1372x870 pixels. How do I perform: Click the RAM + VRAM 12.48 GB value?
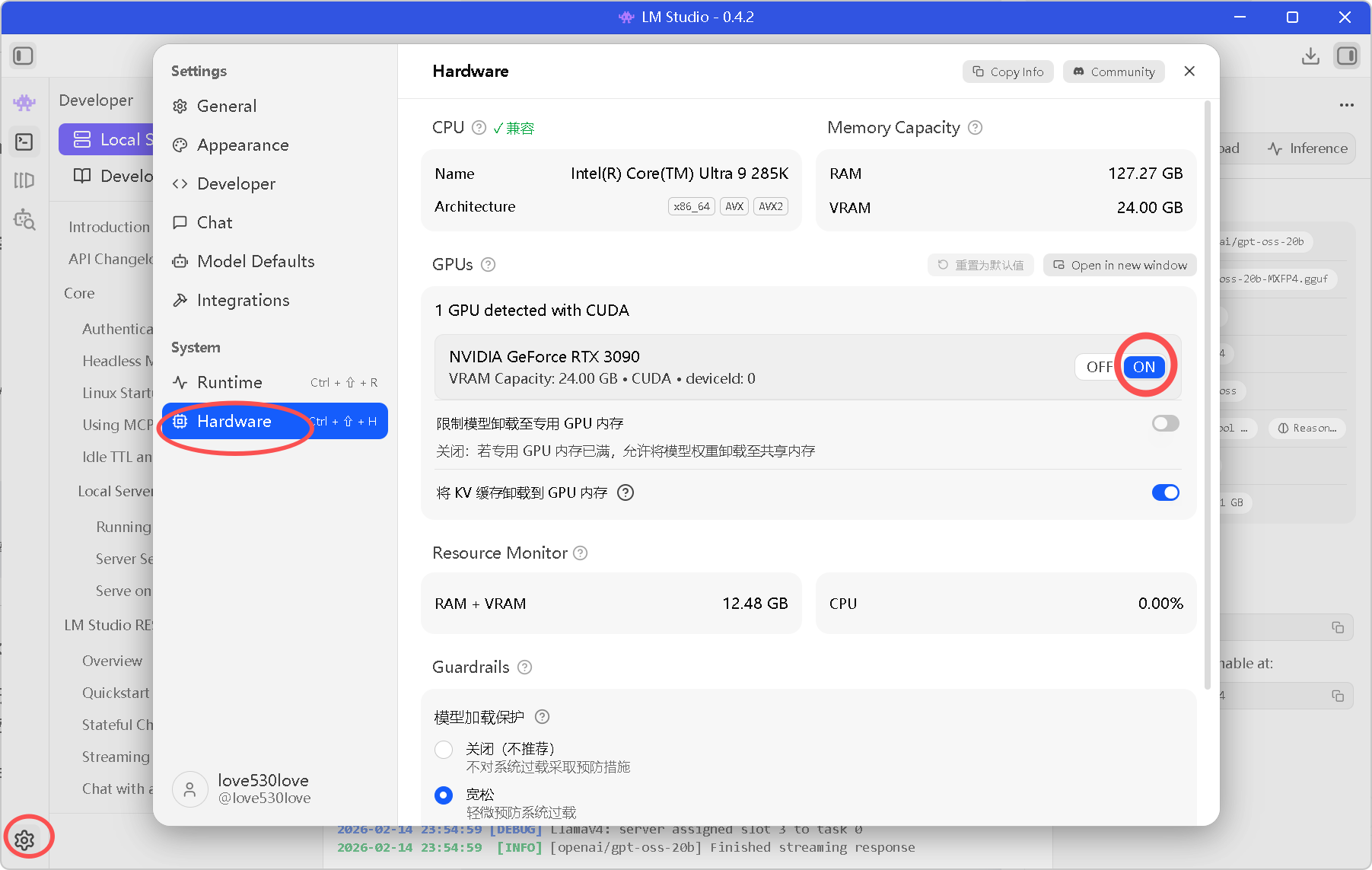coord(755,604)
